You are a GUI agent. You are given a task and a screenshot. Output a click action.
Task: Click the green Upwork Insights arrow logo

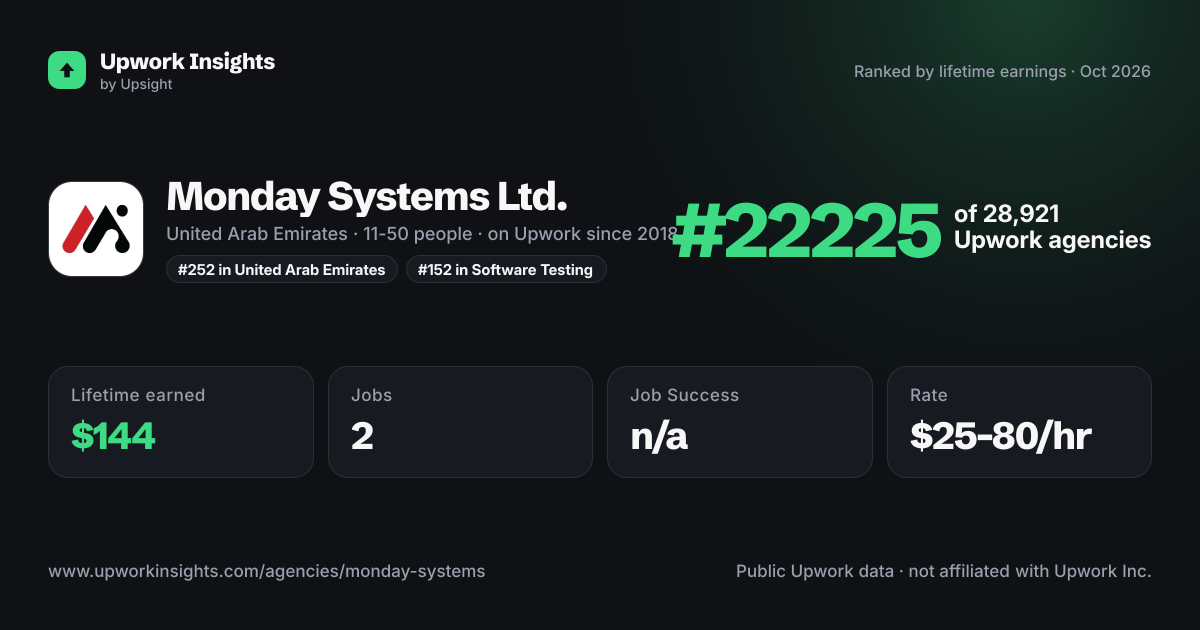tap(67, 70)
